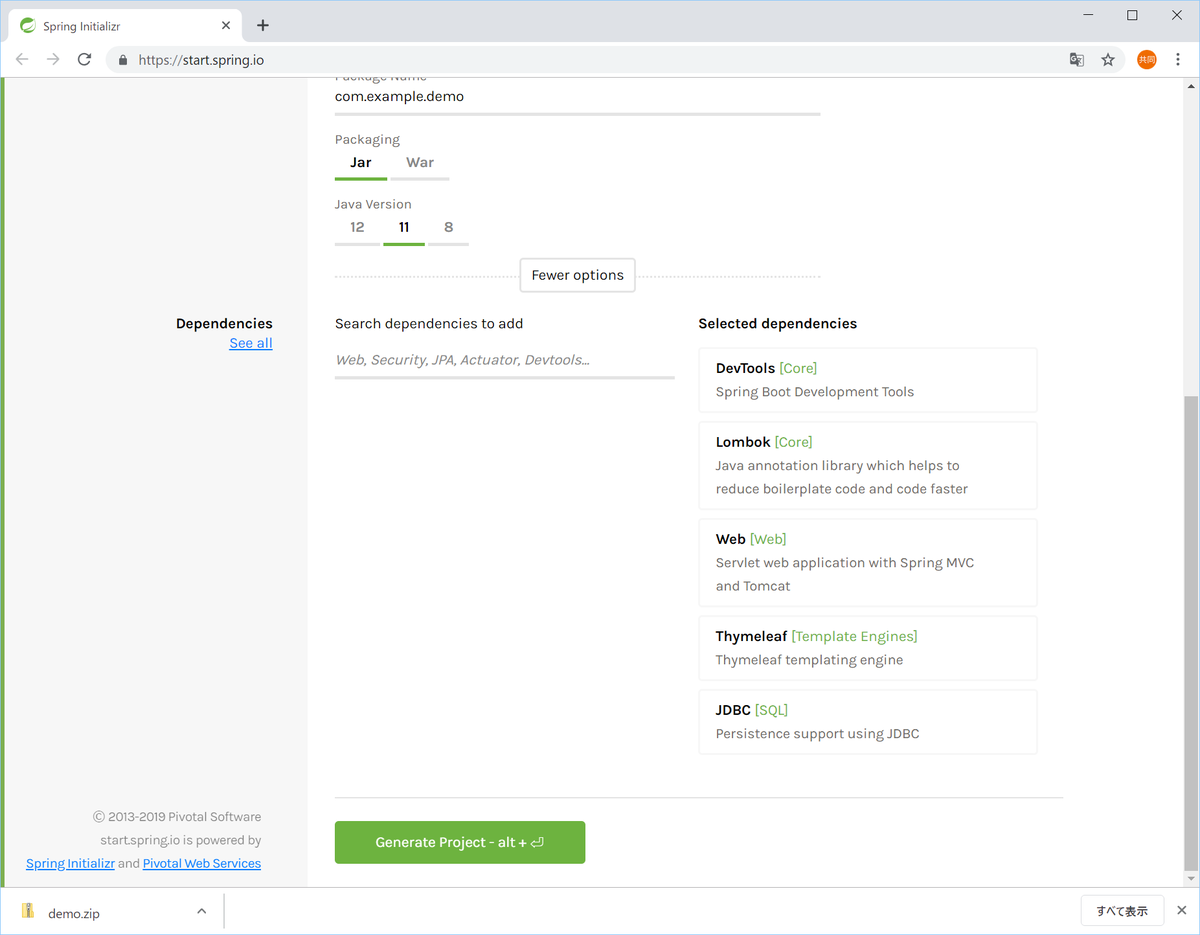Open the orange profile avatar
This screenshot has width=1200, height=935.
click(1146, 60)
